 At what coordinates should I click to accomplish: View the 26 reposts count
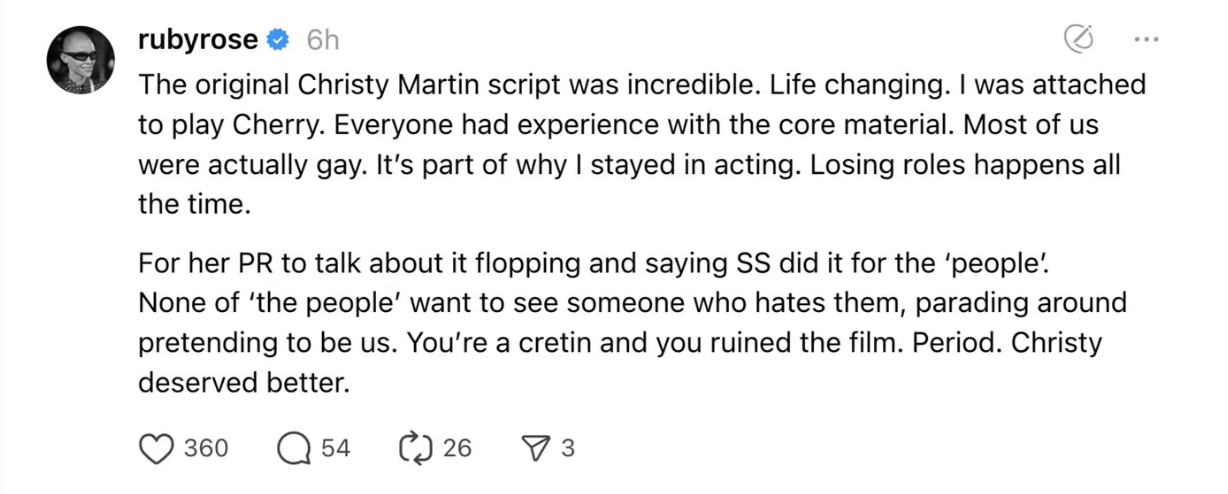(456, 448)
